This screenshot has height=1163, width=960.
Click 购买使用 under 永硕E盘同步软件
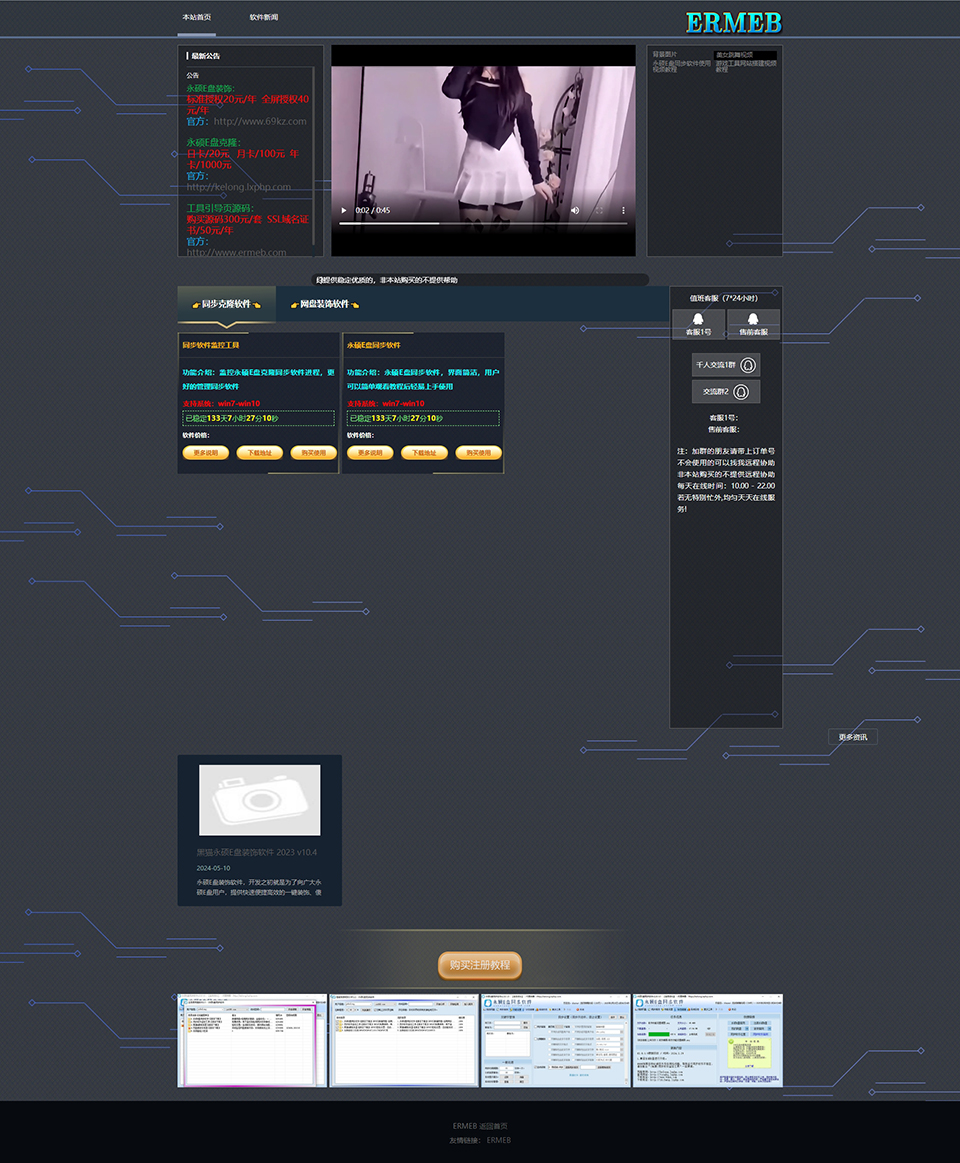pyautogui.click(x=479, y=452)
